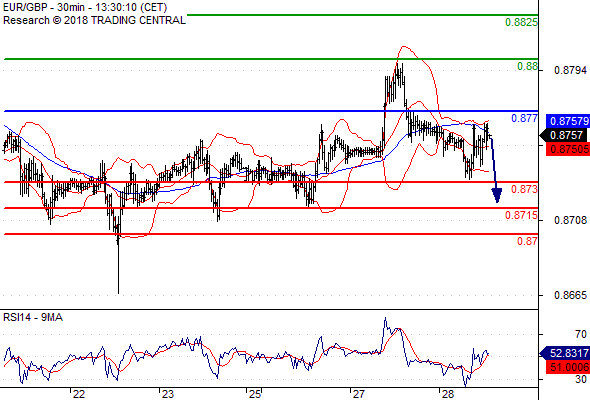Image resolution: width=590 pixels, height=400 pixels.
Task: Select the 0.8708 price axis value
Action: pos(570,220)
